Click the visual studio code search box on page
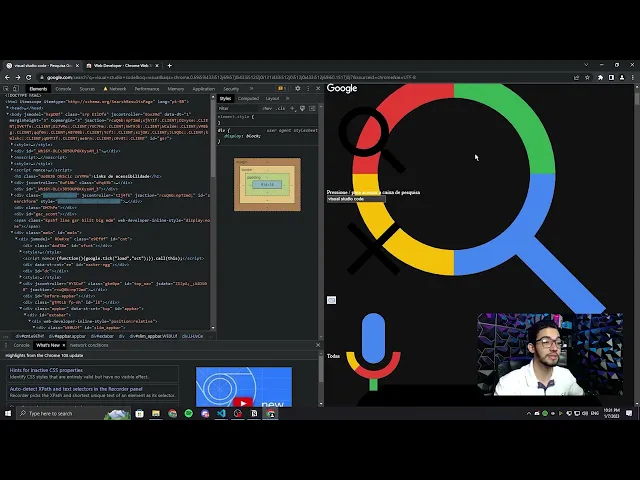The width and height of the screenshot is (640, 480). point(356,199)
